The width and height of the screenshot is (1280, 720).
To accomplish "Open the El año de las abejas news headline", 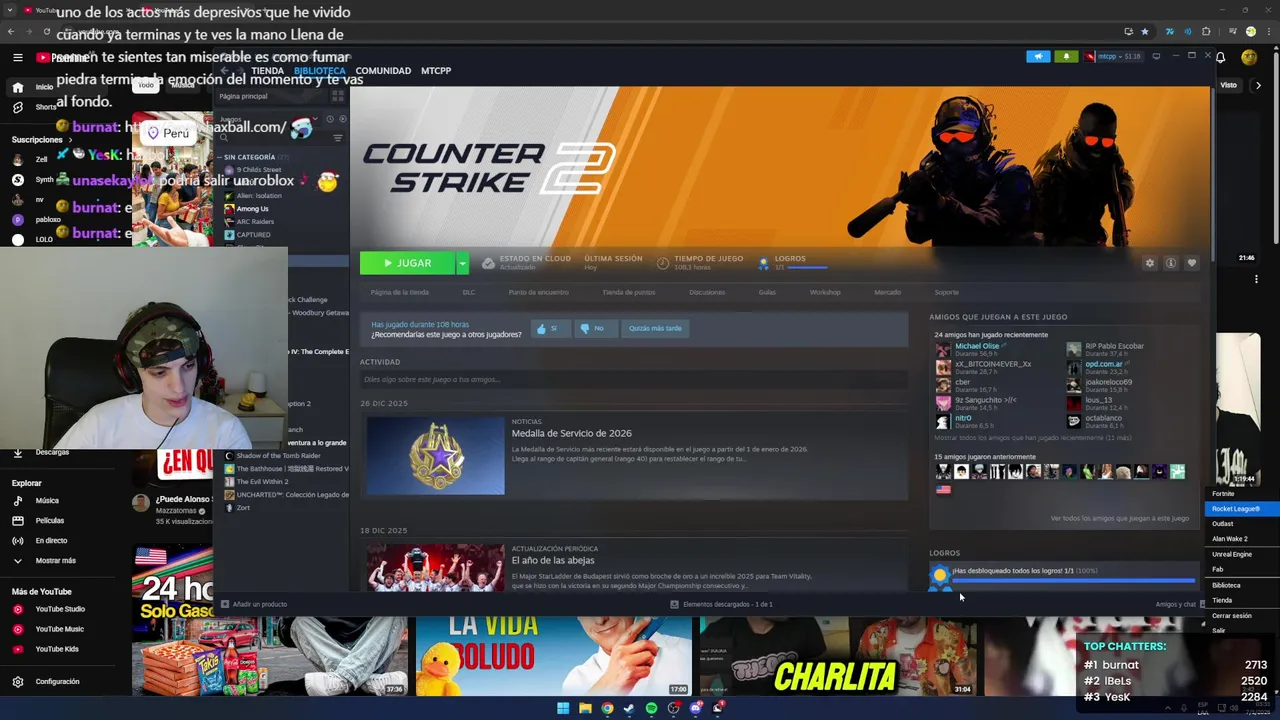I will click(553, 561).
